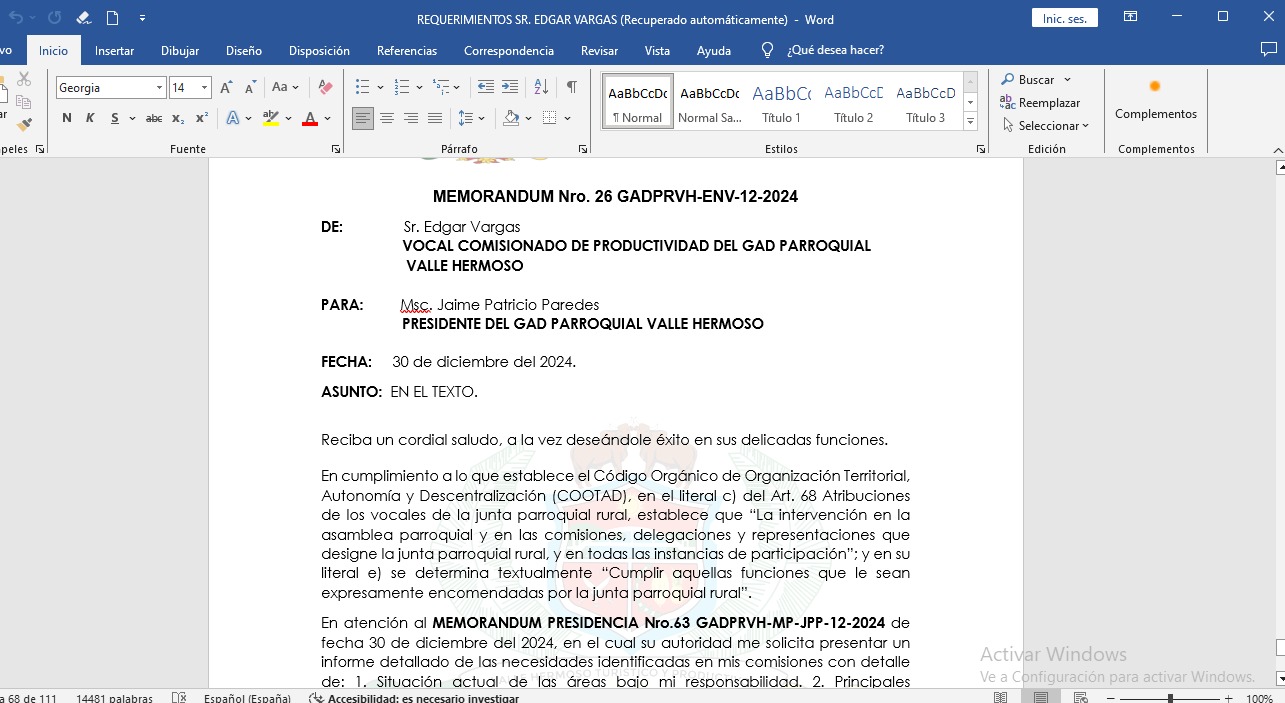The image size is (1285, 703).
Task: Click the Format Painter brush icon
Action: pos(24,124)
